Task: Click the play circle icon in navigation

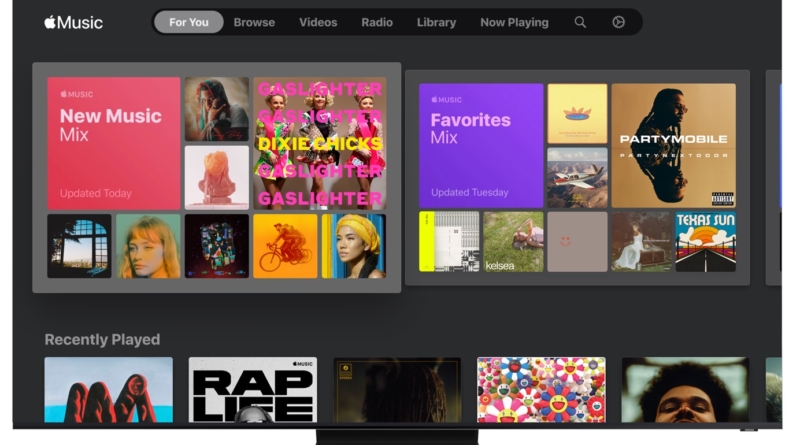Action: coord(619,22)
